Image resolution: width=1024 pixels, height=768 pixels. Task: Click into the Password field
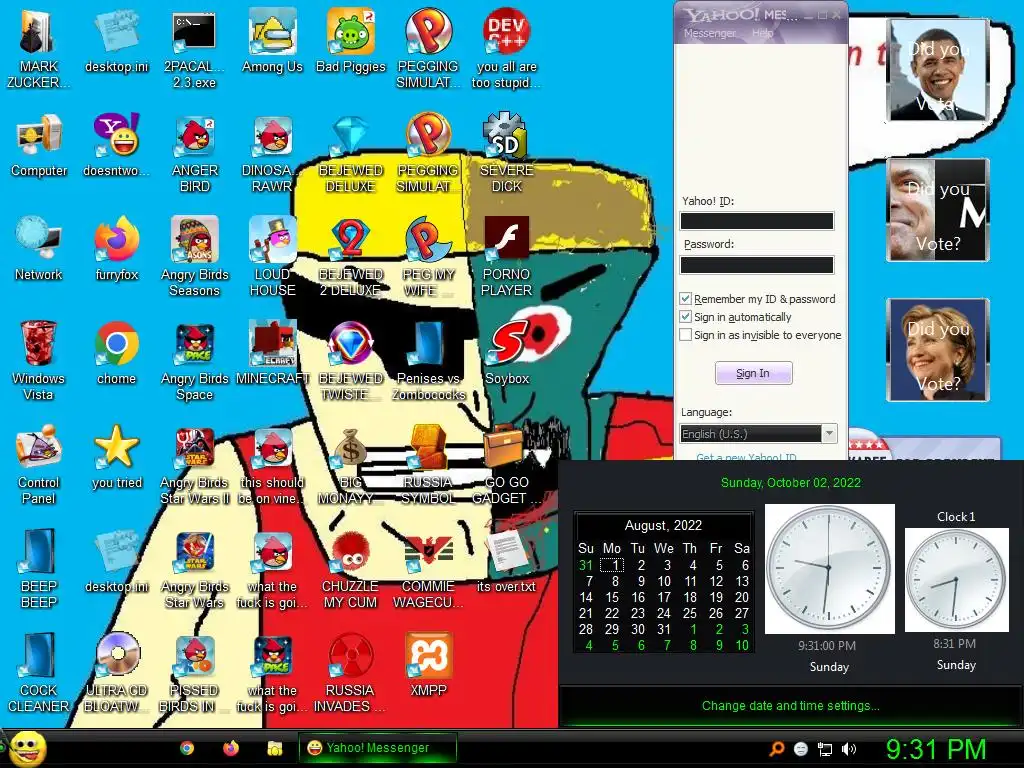(x=757, y=264)
